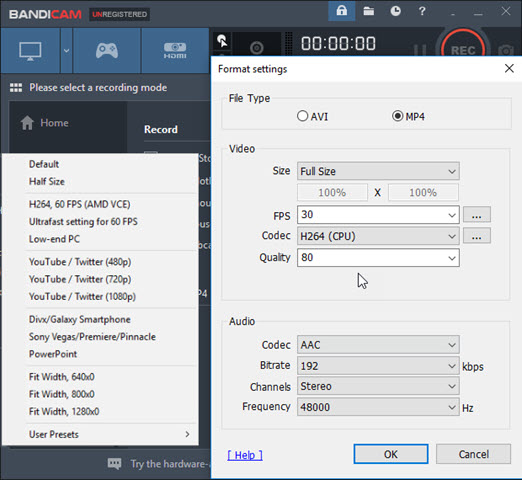Select AVI file type
Viewport: 522px width, 480px height.
point(312,116)
